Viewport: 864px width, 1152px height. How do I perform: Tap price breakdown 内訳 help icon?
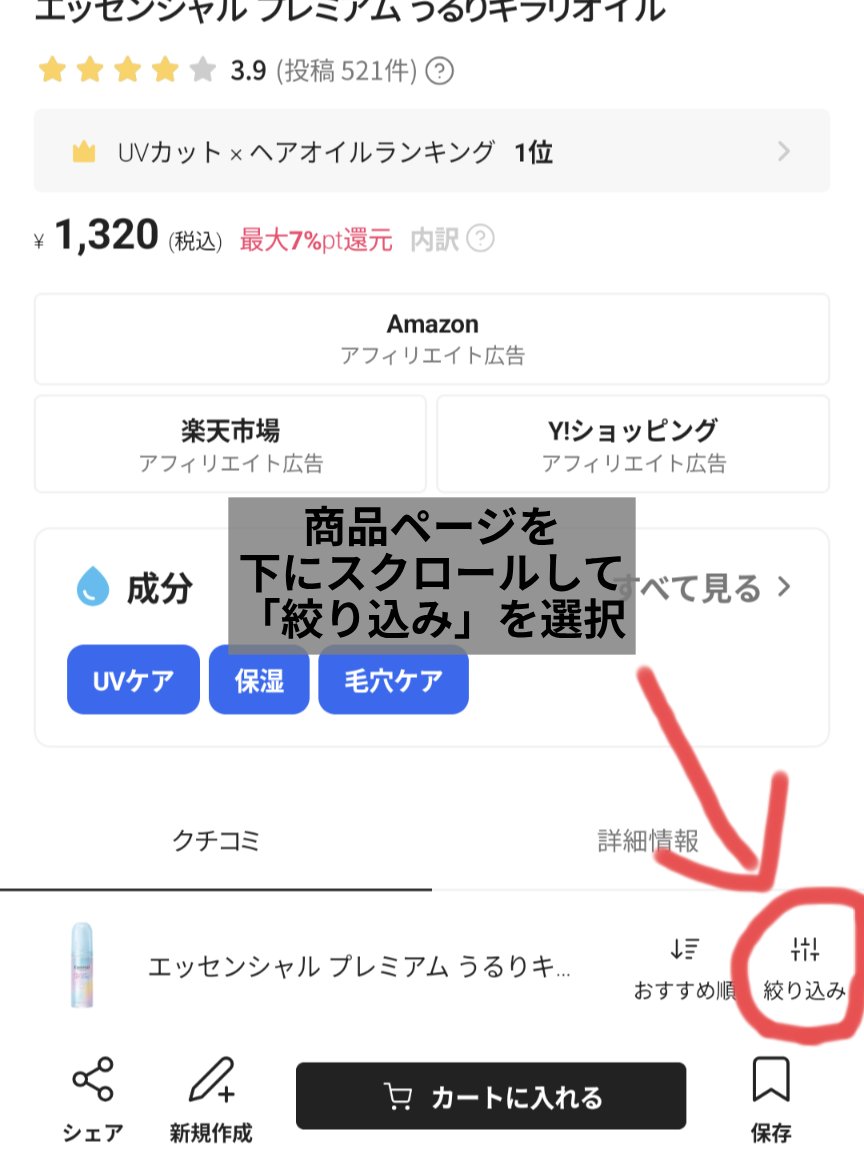coord(481,239)
